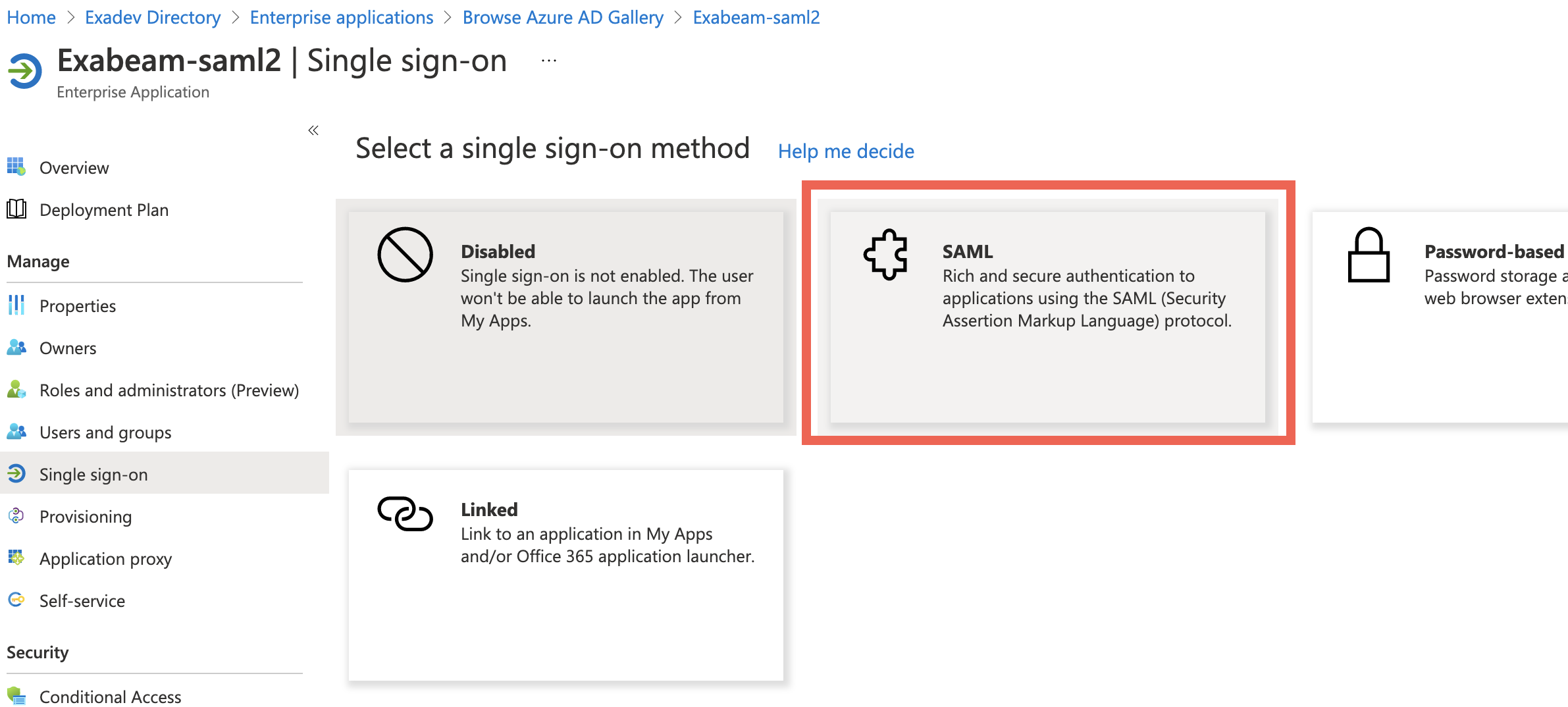This screenshot has width=1568, height=707.
Task: Click the Self-service key icon
Action: [16, 600]
